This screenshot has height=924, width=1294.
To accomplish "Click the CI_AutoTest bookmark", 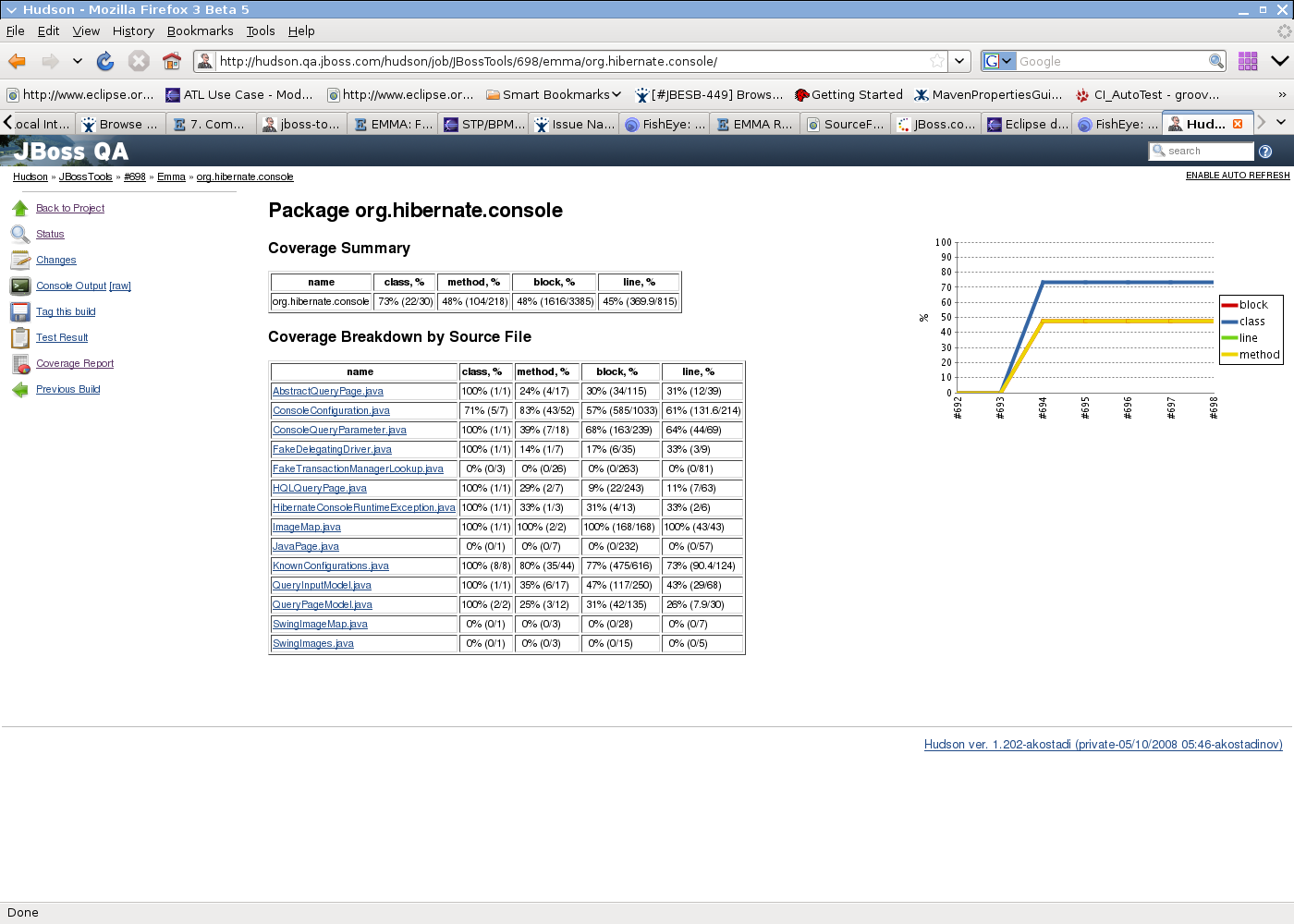I will (1147, 94).
